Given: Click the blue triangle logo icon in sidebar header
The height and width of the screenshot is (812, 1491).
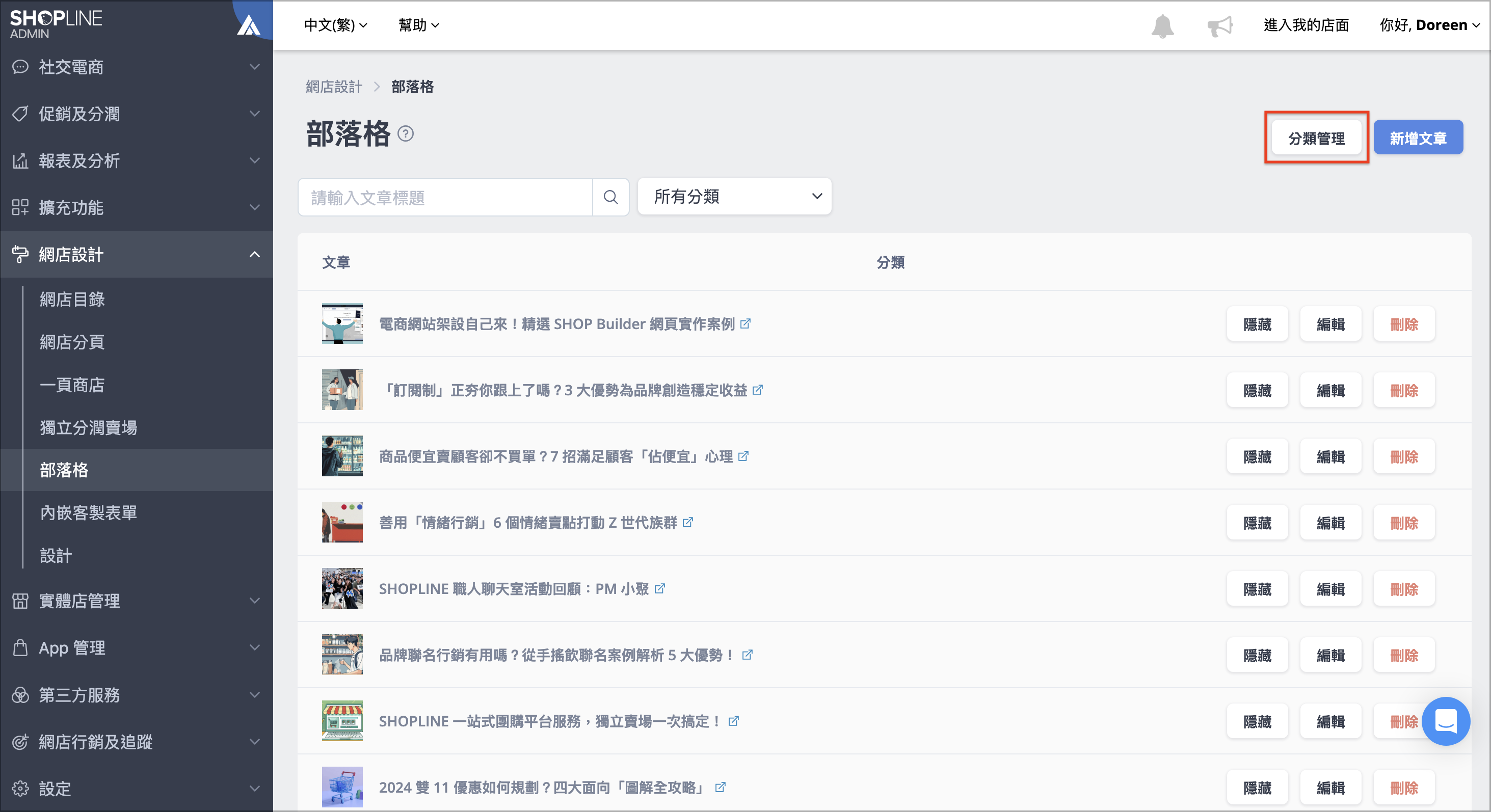Looking at the screenshot, I should 249,25.
